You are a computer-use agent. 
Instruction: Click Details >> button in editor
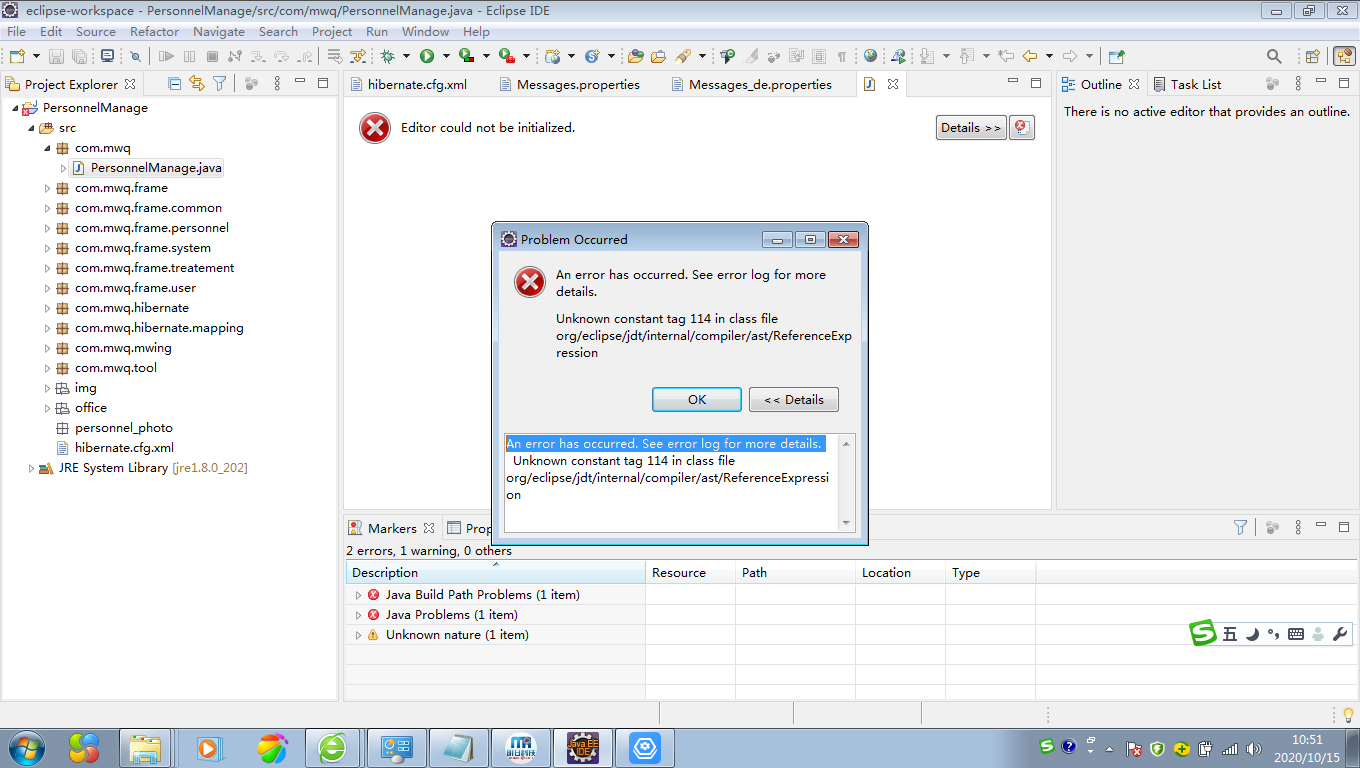971,127
